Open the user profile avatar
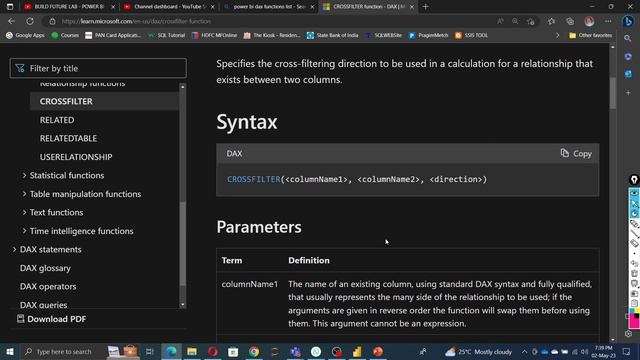640x360 pixels. coord(589,21)
